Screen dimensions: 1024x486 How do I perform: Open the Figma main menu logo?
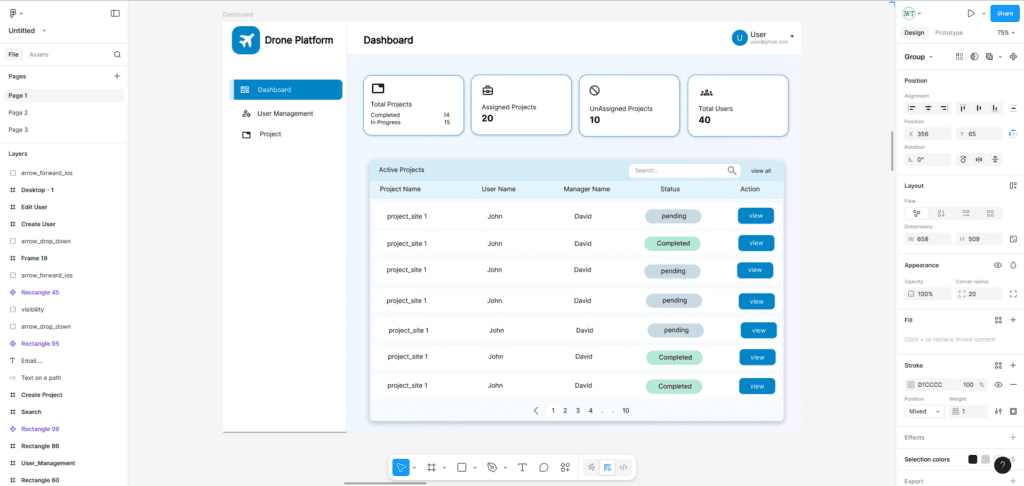coord(12,13)
